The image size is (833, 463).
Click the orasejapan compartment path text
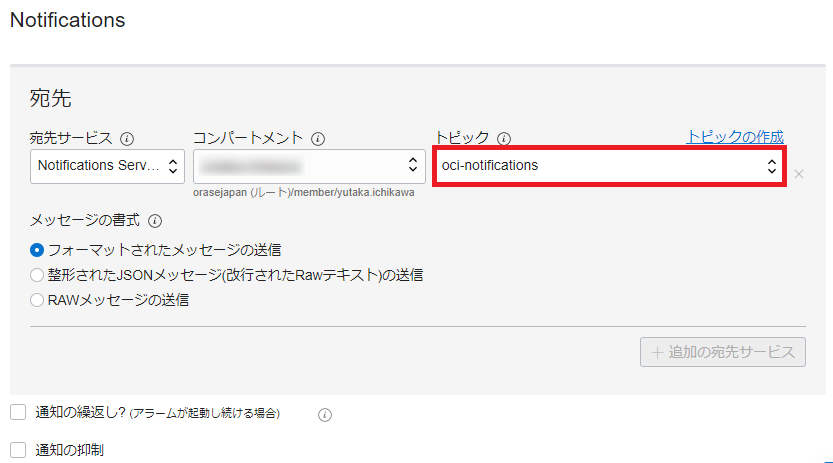point(304,191)
